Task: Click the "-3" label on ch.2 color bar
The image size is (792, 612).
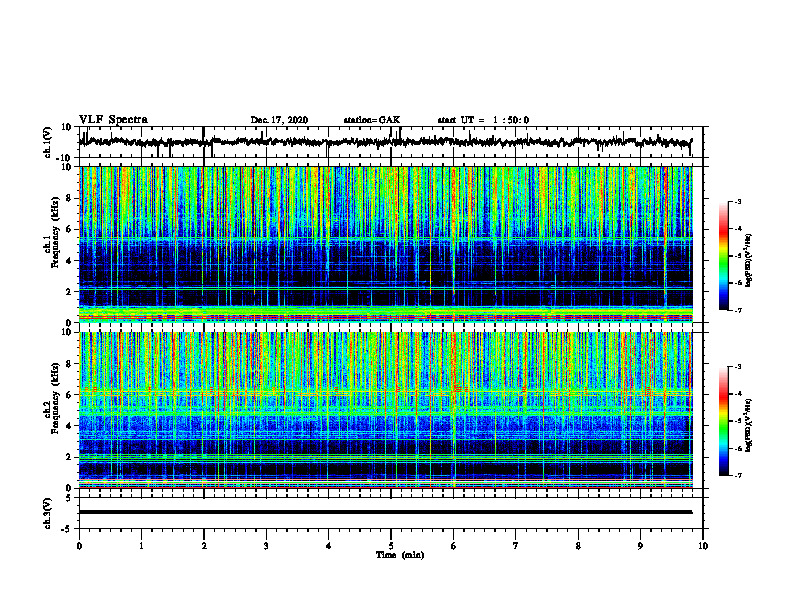Action: pyautogui.click(x=737, y=367)
